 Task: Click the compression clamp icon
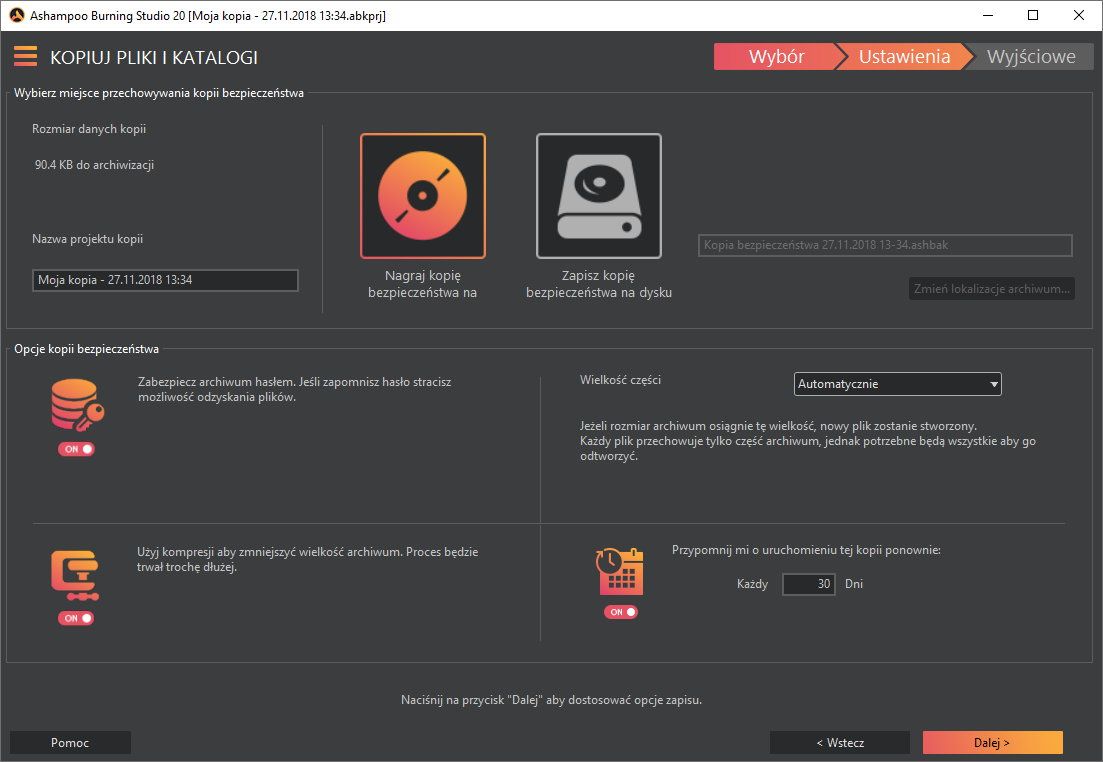coord(75,576)
